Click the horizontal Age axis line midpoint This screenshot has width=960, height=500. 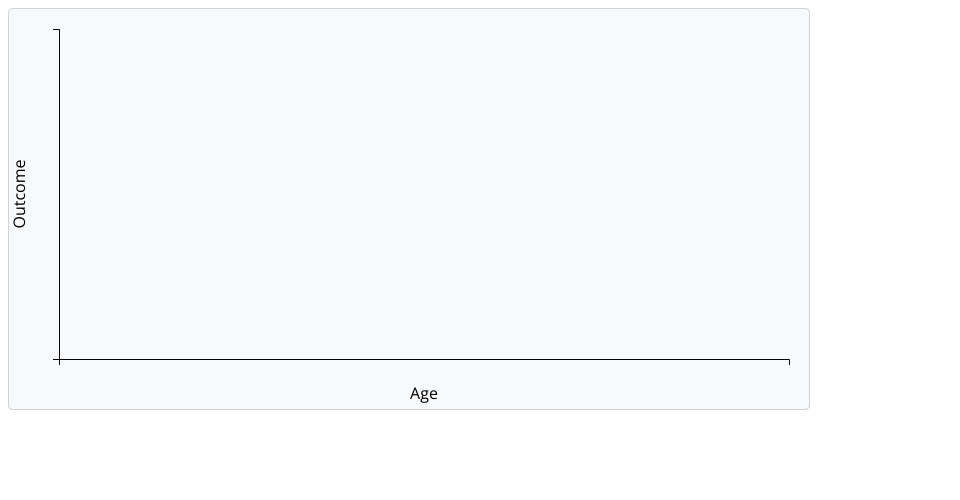[x=424, y=359]
